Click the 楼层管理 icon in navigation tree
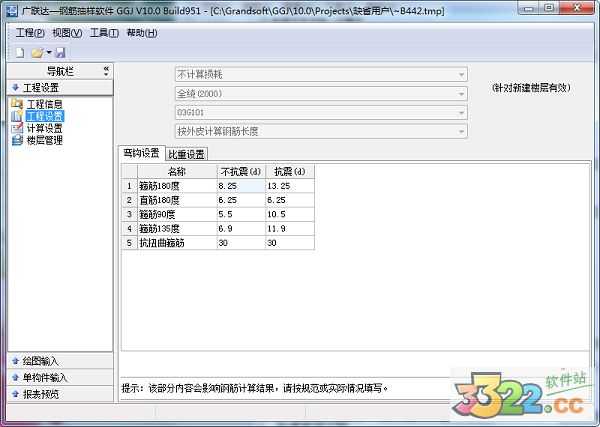The width and height of the screenshot is (600, 427). pos(17,140)
